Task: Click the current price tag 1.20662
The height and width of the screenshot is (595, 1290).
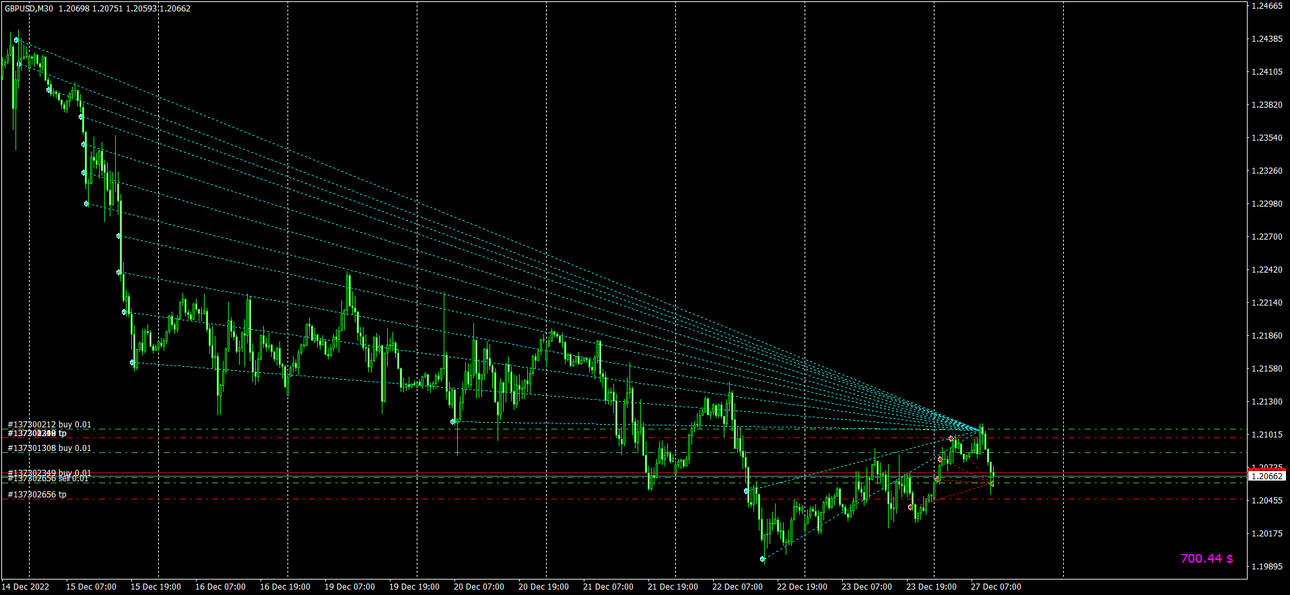Action: coord(1267,478)
